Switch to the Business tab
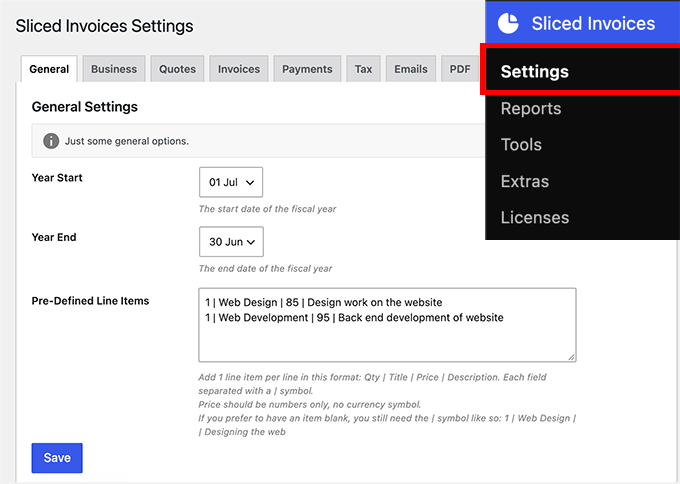Viewport: 680px width, 484px height. click(114, 69)
